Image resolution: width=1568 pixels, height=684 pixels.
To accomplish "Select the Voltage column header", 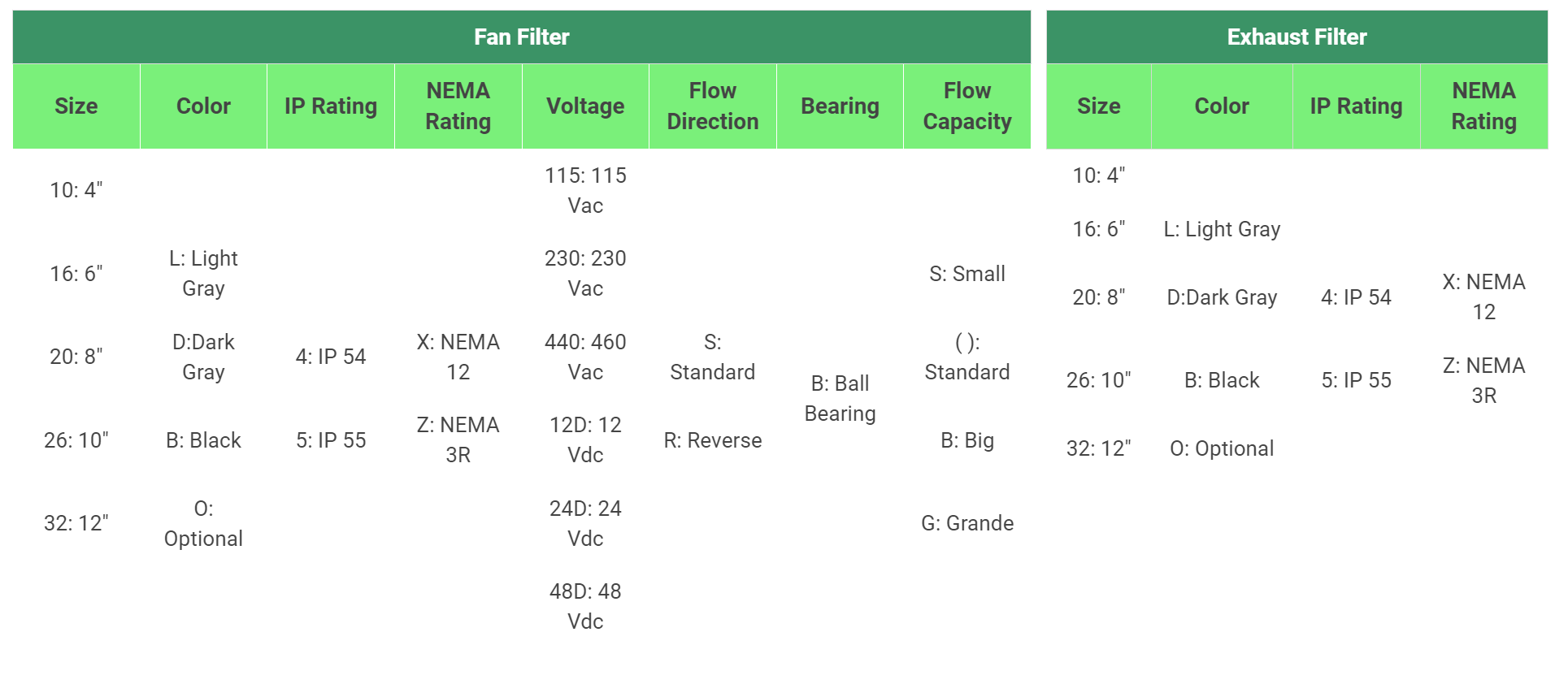I will click(585, 106).
